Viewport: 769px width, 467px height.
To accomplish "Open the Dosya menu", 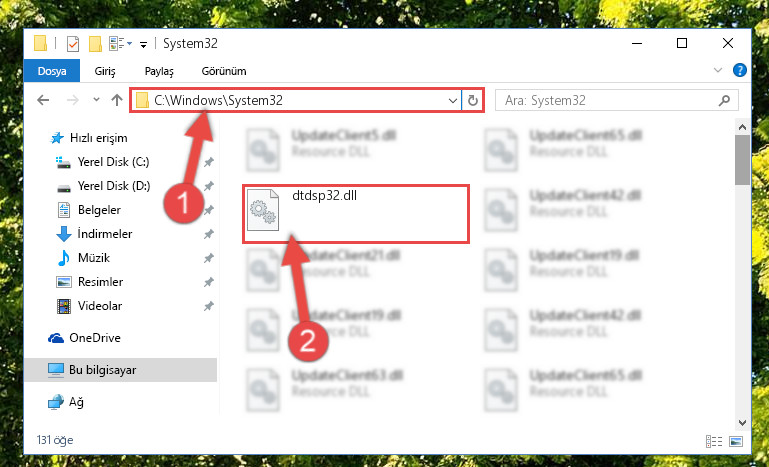I will 52,71.
